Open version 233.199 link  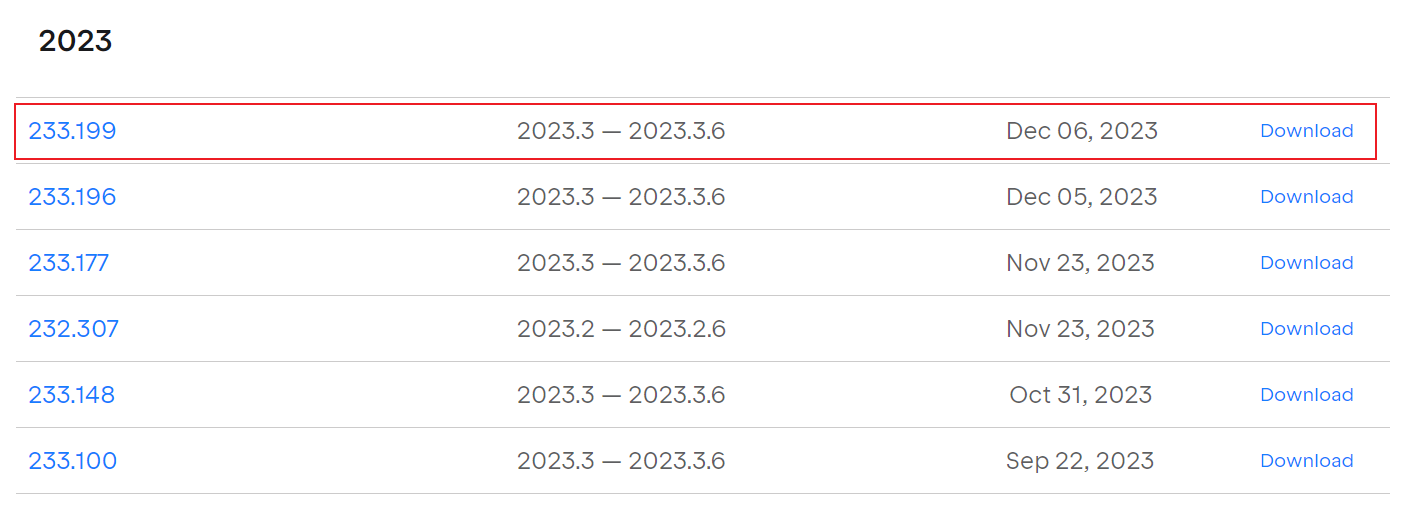72,131
